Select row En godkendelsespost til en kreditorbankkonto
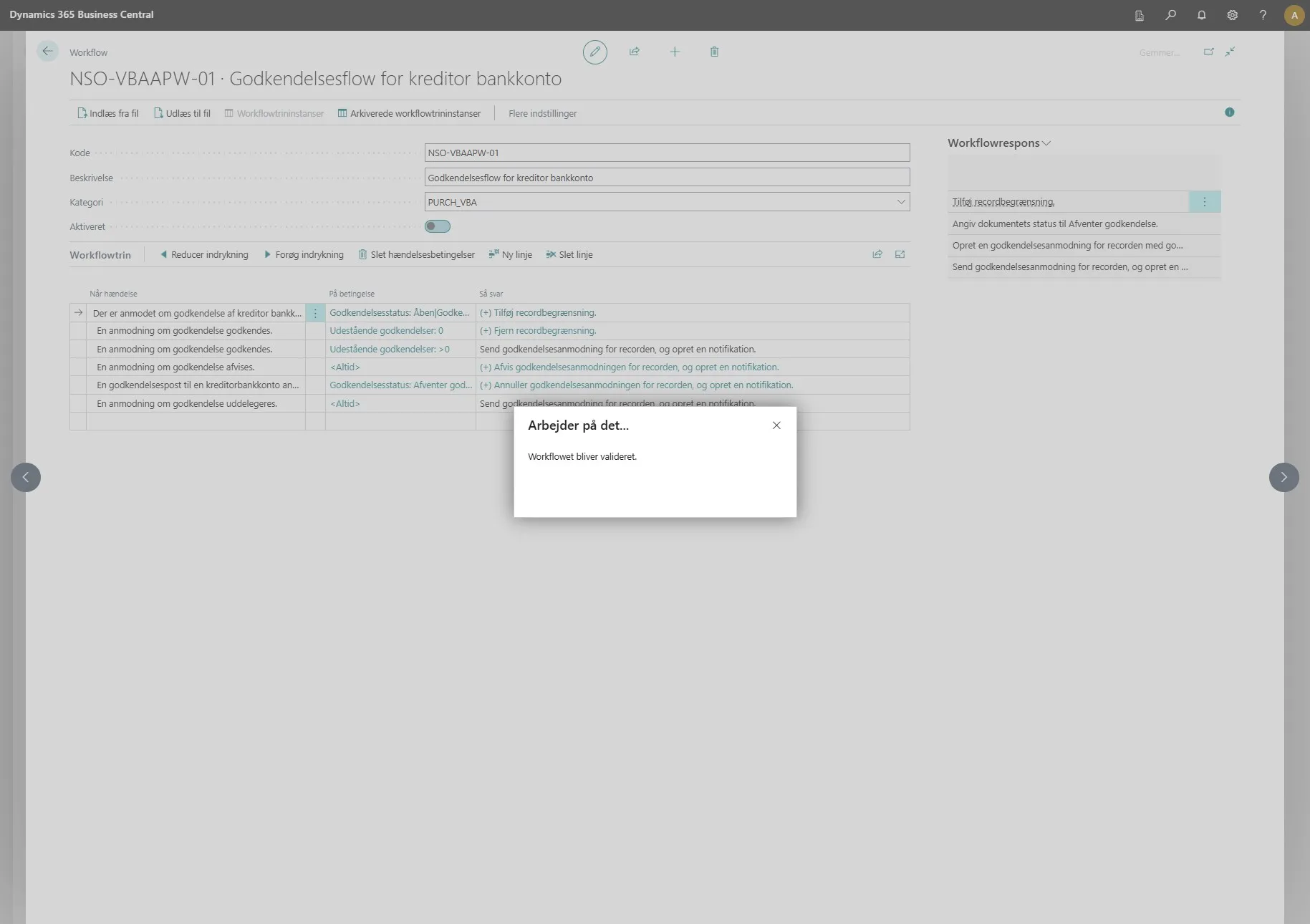Screen dimensions: 1310x924 [198, 385]
